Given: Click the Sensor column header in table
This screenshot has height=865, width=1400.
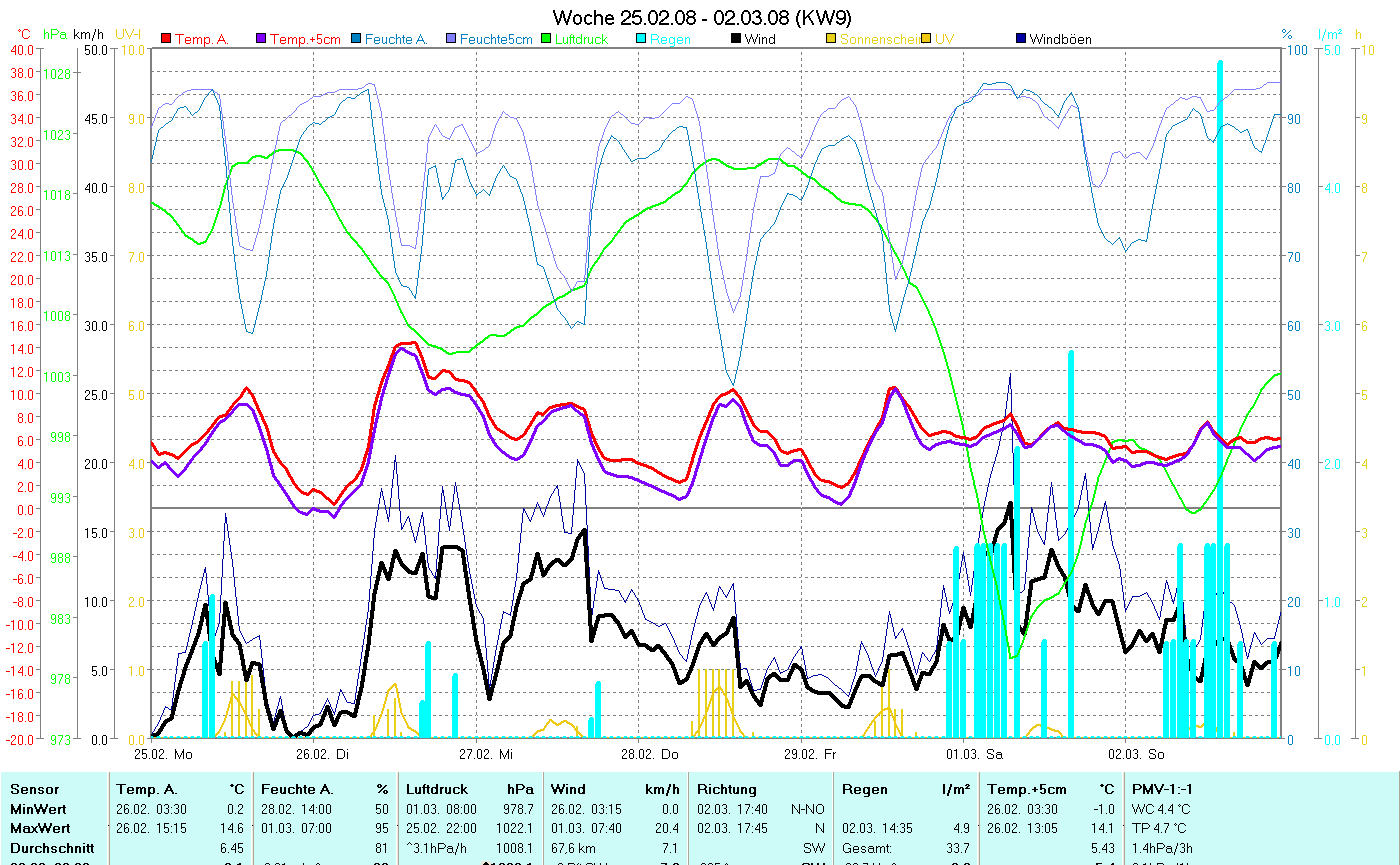Looking at the screenshot, I should (x=33, y=789).
